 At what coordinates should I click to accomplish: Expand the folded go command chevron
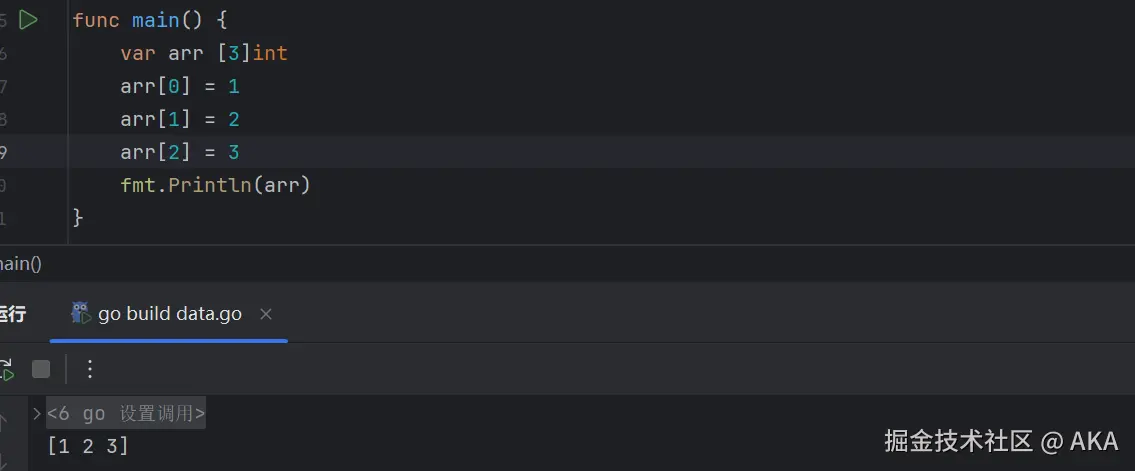37,413
